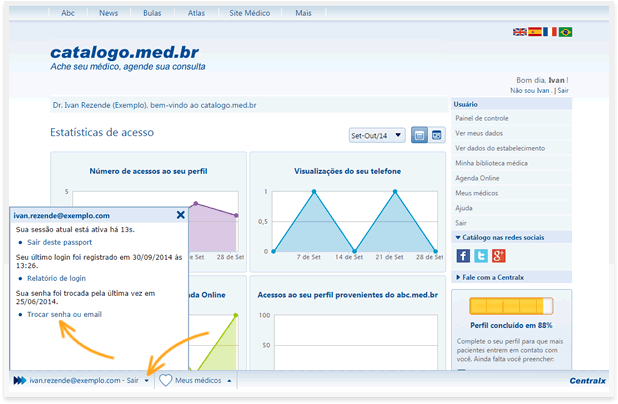
Task: Switch to grid statistics view
Action: tap(437, 135)
